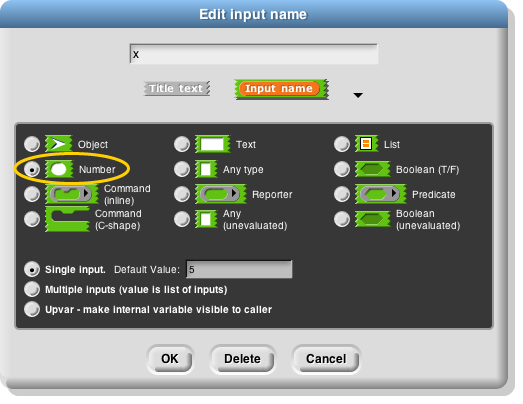Select the Boolean (T/F) radio button

pos(342,169)
